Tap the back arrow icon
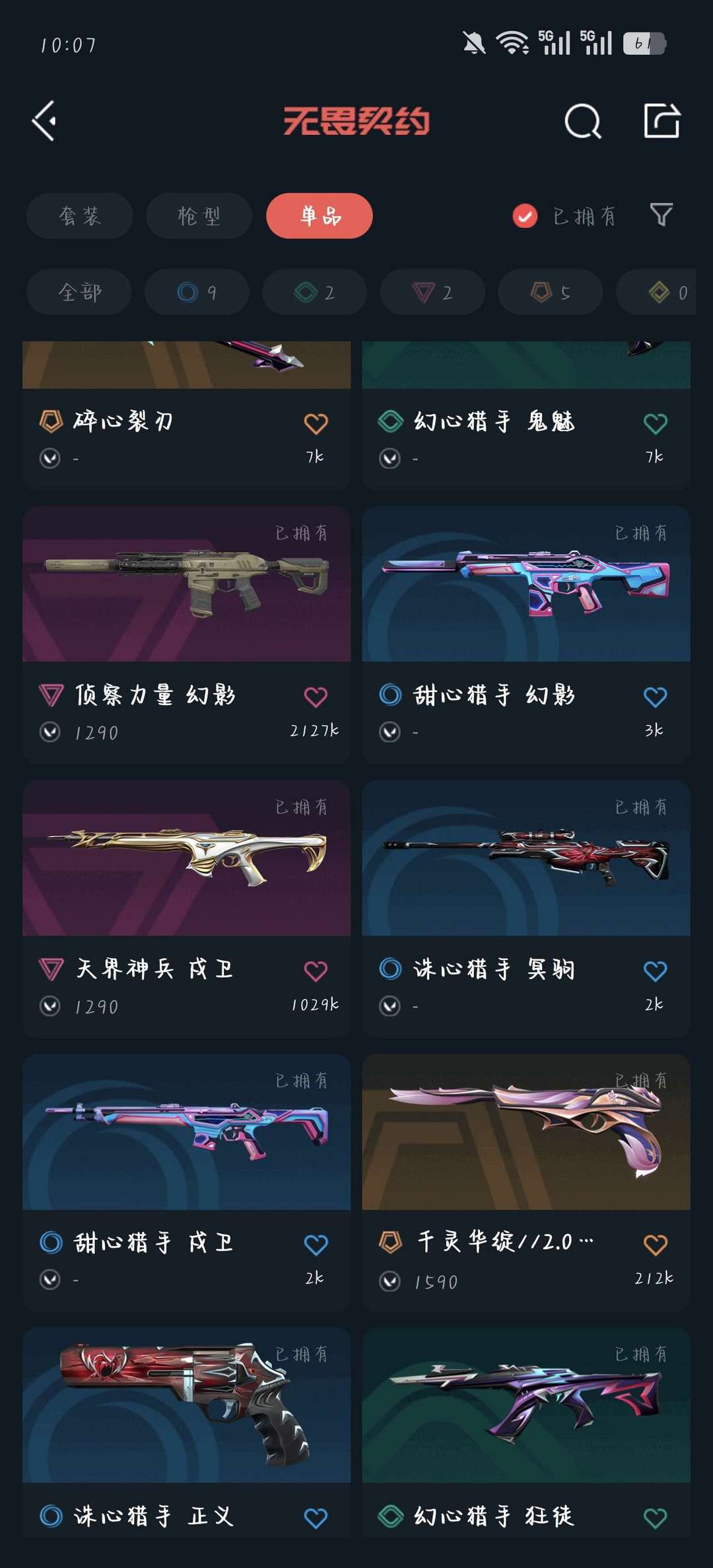Image resolution: width=713 pixels, height=1568 pixels. pyautogui.click(x=44, y=121)
